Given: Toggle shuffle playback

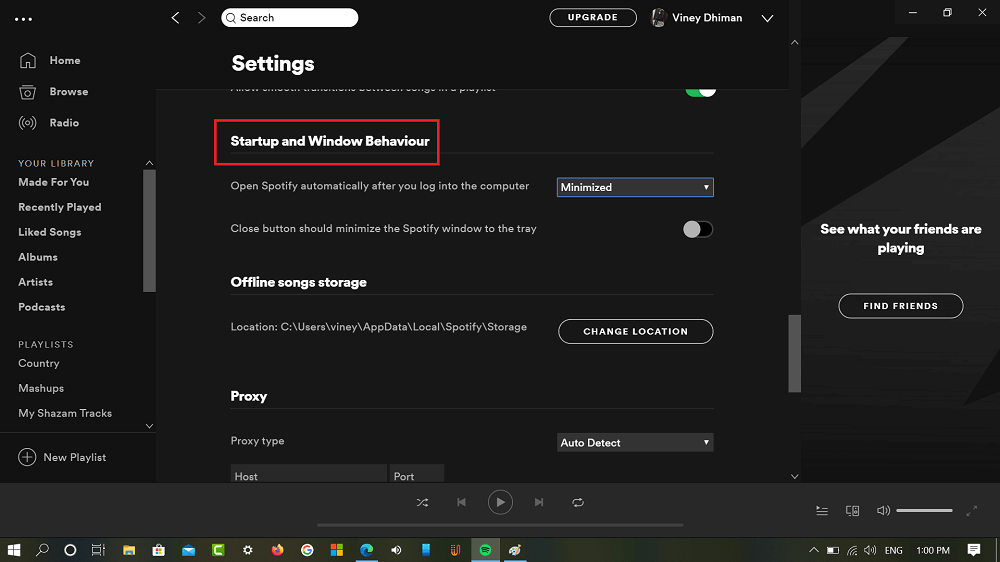Looking at the screenshot, I should click(422, 503).
